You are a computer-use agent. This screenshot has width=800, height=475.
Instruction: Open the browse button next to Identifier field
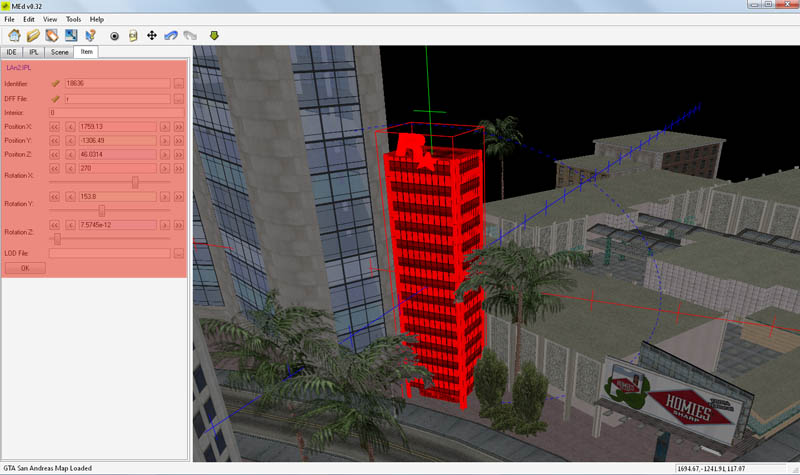click(178, 84)
